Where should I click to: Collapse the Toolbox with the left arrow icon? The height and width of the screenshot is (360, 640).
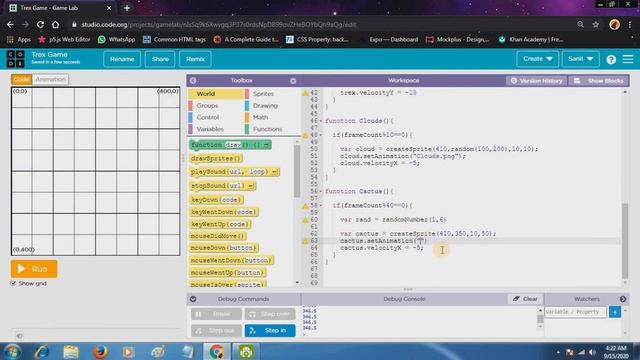click(x=193, y=80)
